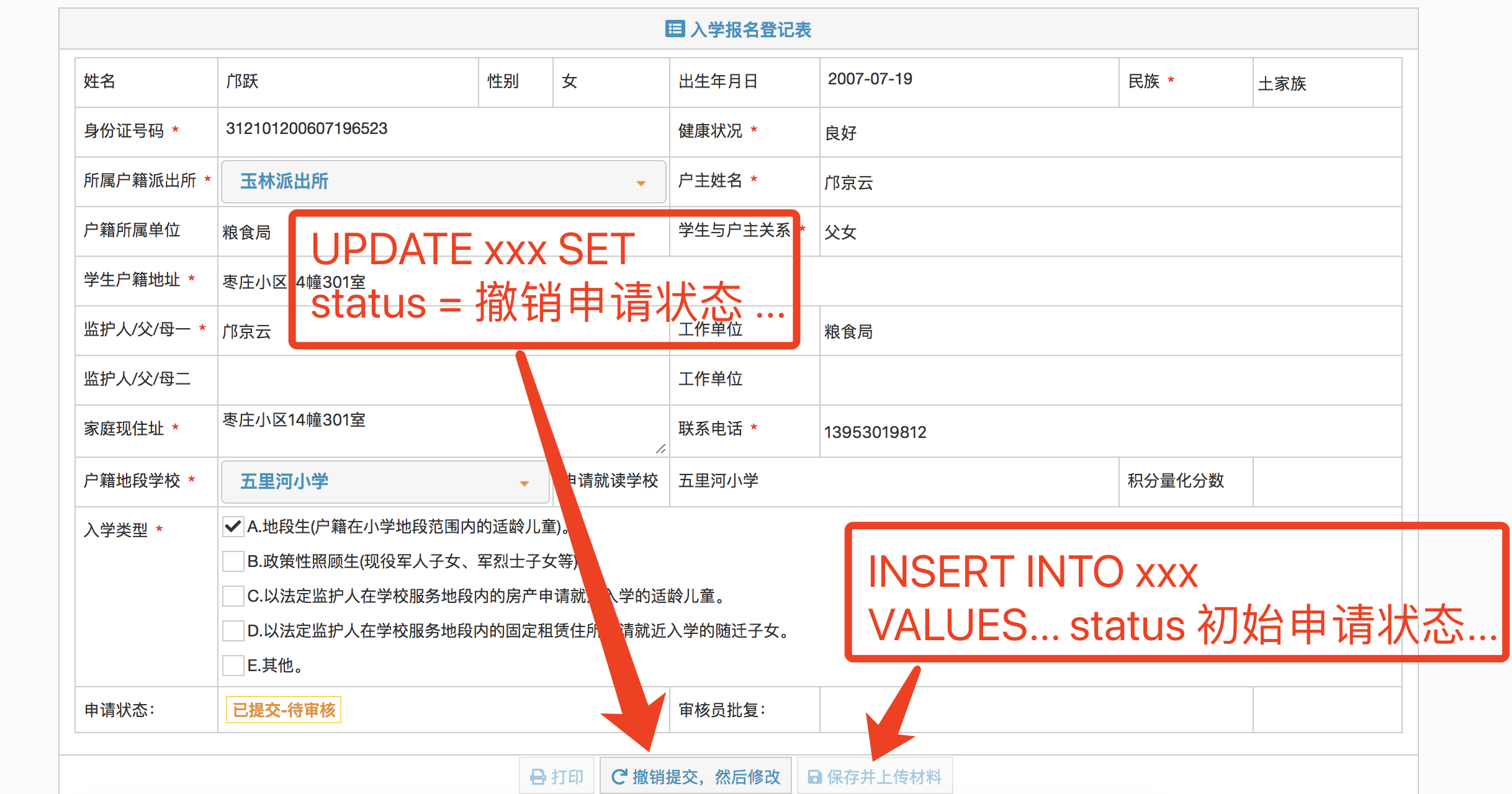Click the 保存并上传材料 button
1512x794 pixels.
pyautogui.click(x=875, y=777)
